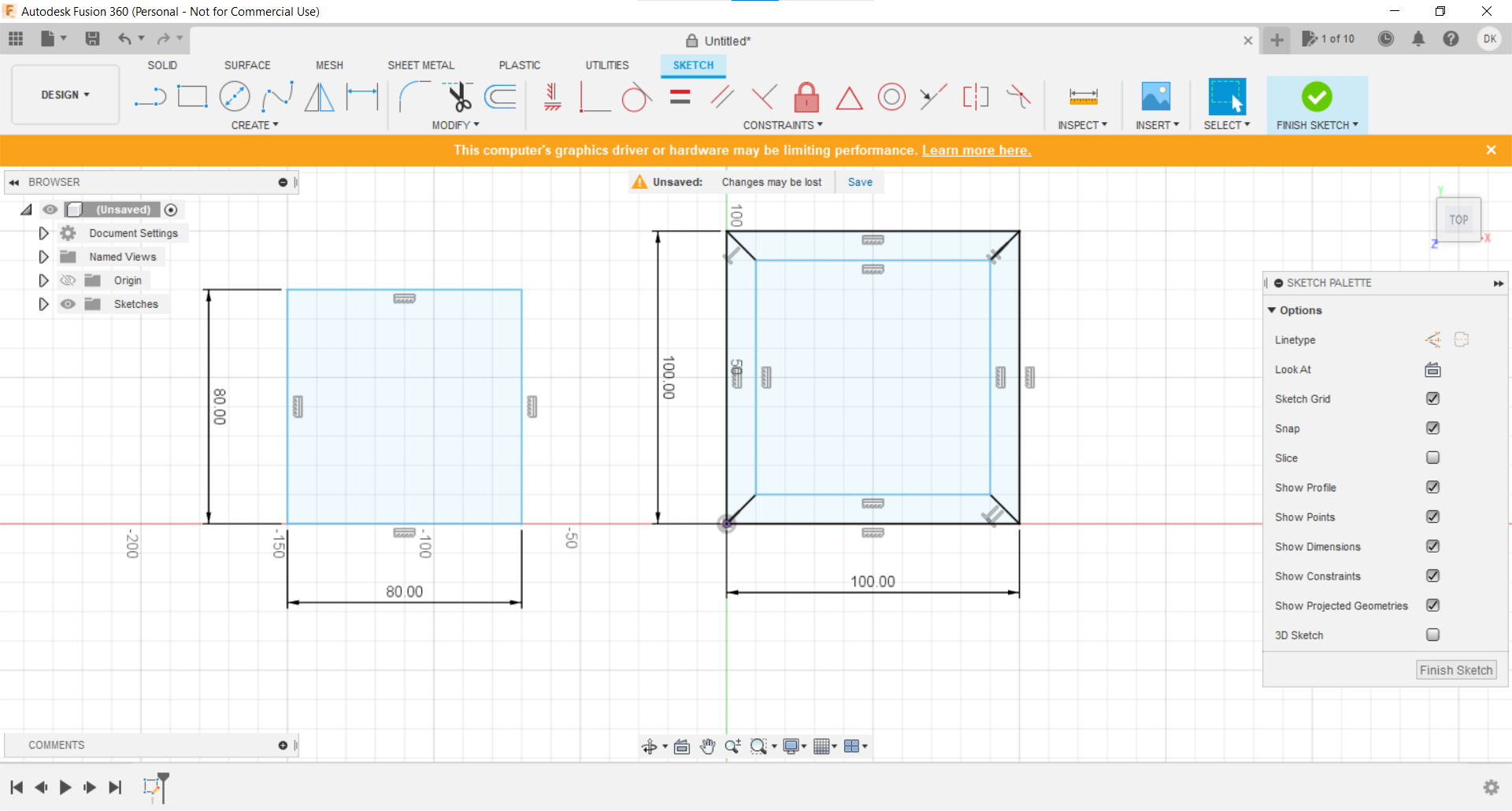Click the Select tool icon
Image resolution: width=1512 pixels, height=811 pixels.
(1227, 97)
